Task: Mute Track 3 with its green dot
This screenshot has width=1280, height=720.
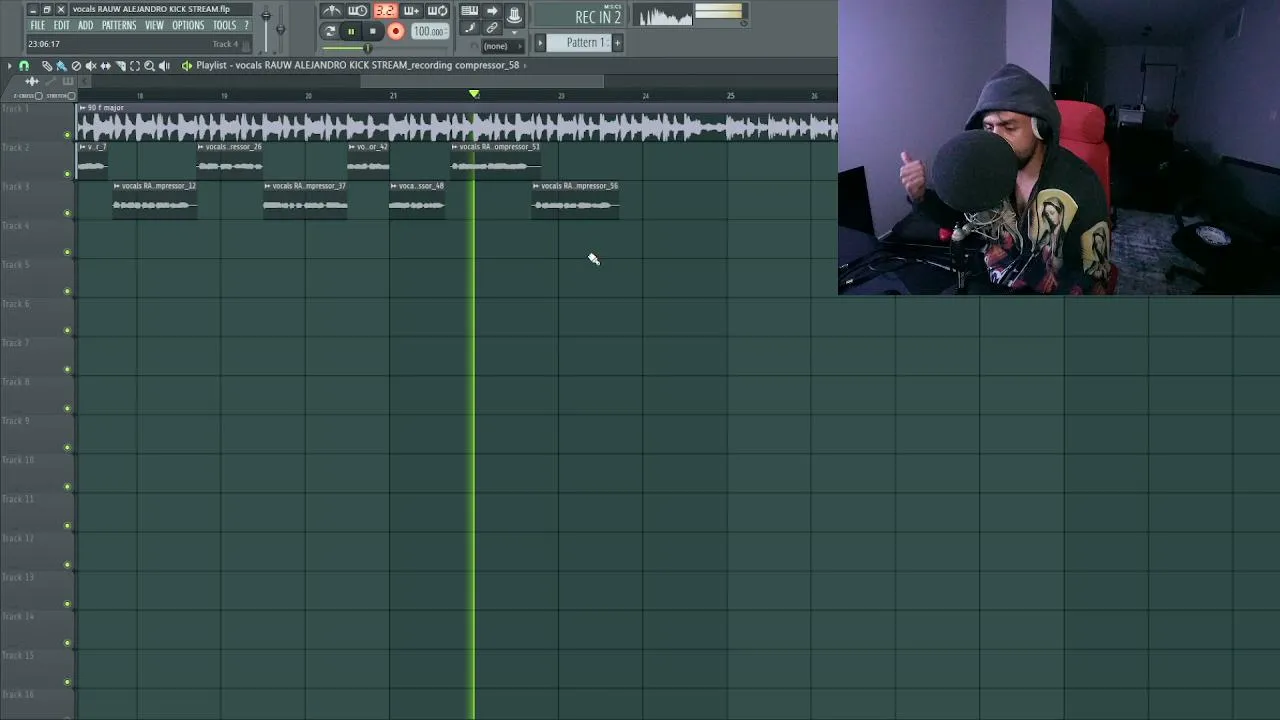Action: (x=67, y=213)
